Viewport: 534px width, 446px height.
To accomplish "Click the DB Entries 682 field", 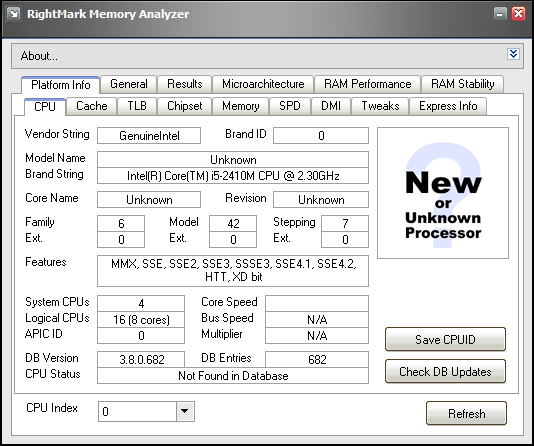I will pyautogui.click(x=317, y=360).
